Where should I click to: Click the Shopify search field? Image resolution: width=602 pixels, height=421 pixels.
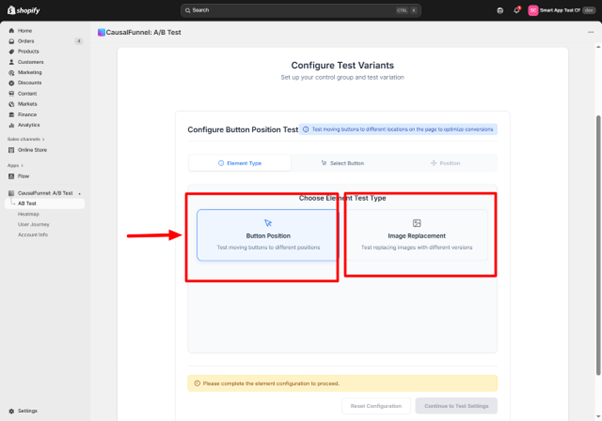(300, 10)
